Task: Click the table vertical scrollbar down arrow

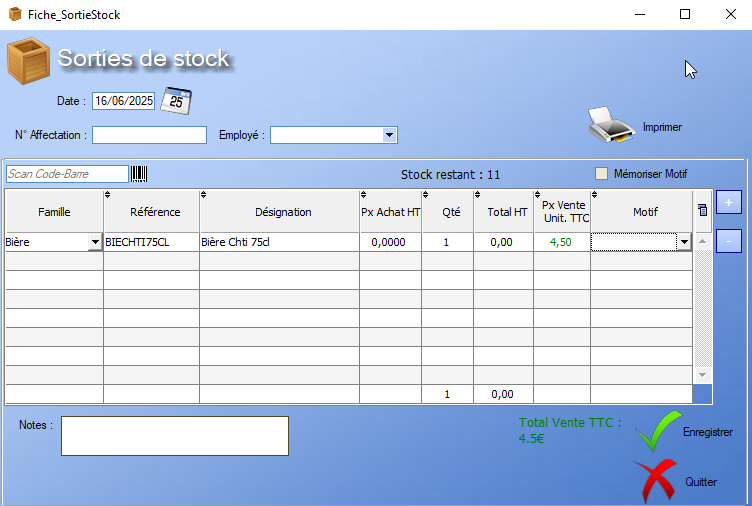Action: (x=702, y=375)
